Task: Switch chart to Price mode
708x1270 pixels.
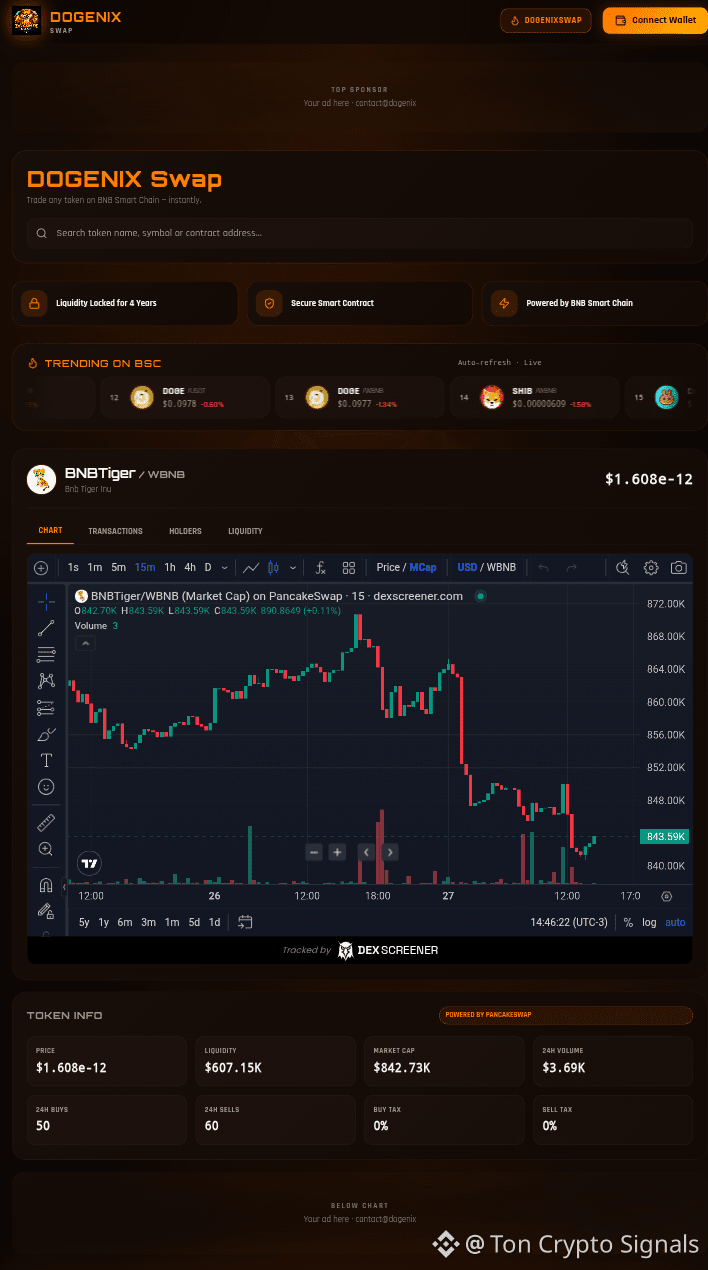Action: tap(388, 567)
